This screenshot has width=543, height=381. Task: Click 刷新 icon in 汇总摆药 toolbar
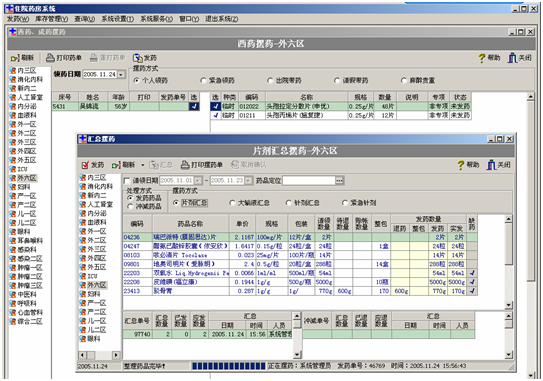(x=116, y=165)
